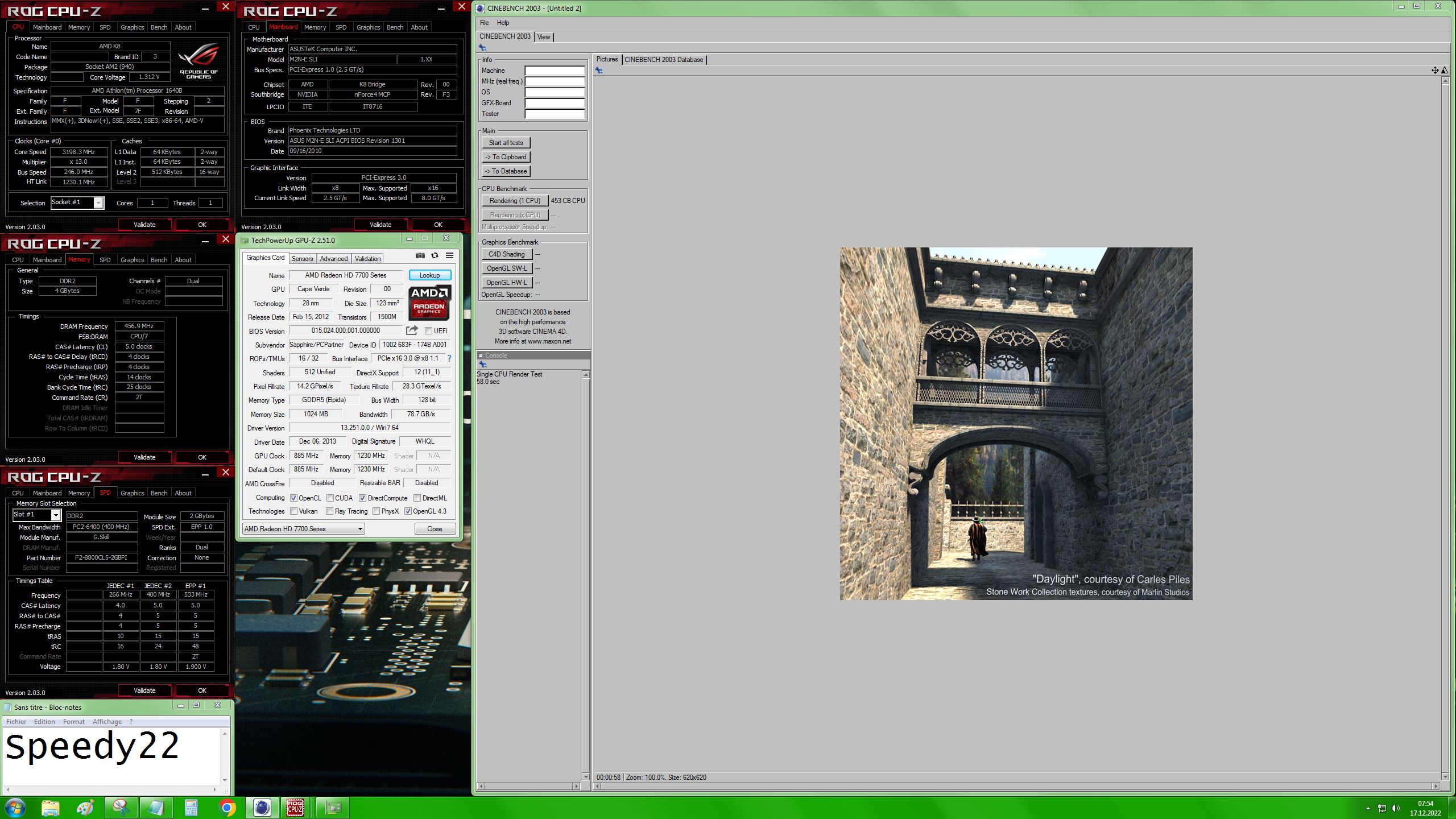This screenshot has height=819, width=1456.
Task: Show hidden tray icons arrow
Action: (x=1368, y=808)
